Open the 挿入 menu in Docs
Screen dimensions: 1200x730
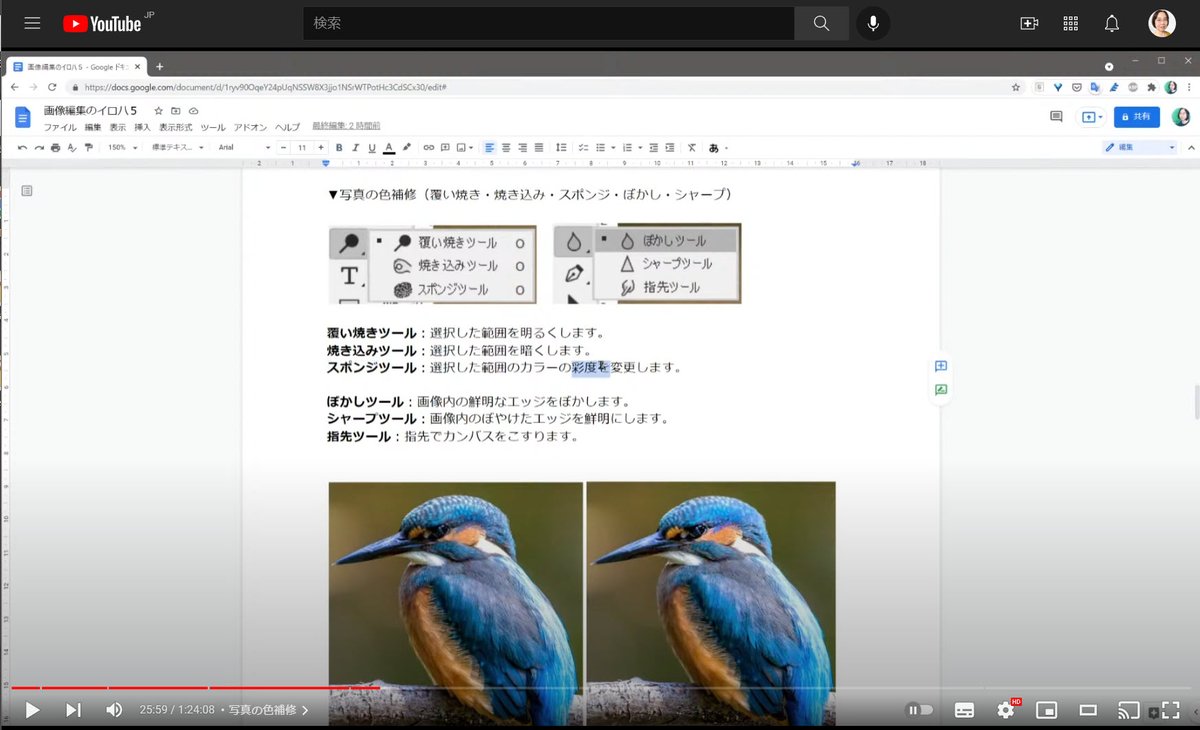click(x=143, y=127)
